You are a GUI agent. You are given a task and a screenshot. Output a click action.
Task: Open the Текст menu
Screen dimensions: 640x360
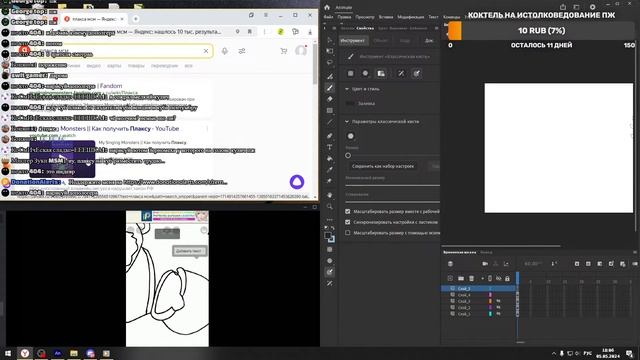(433, 17)
